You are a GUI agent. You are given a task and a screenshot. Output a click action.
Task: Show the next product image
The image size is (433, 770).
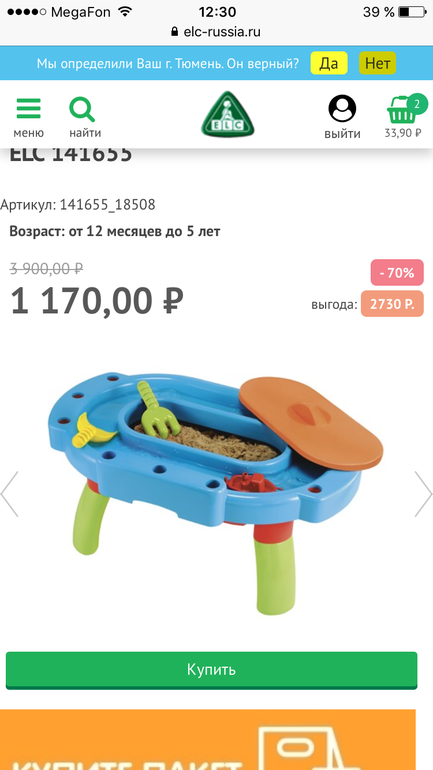pyautogui.click(x=423, y=494)
